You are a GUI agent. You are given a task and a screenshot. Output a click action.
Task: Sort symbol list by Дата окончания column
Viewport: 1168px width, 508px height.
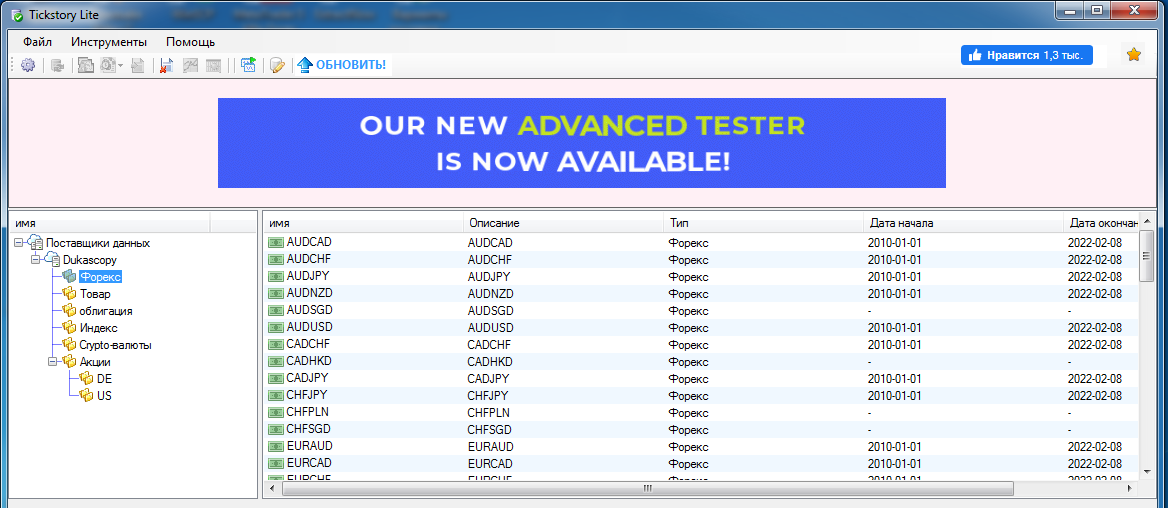(1102, 223)
